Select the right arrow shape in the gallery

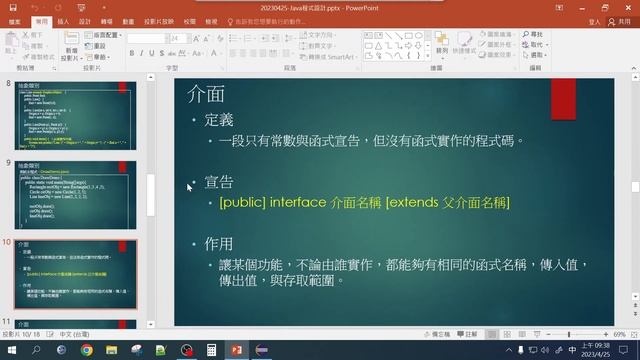point(409,46)
